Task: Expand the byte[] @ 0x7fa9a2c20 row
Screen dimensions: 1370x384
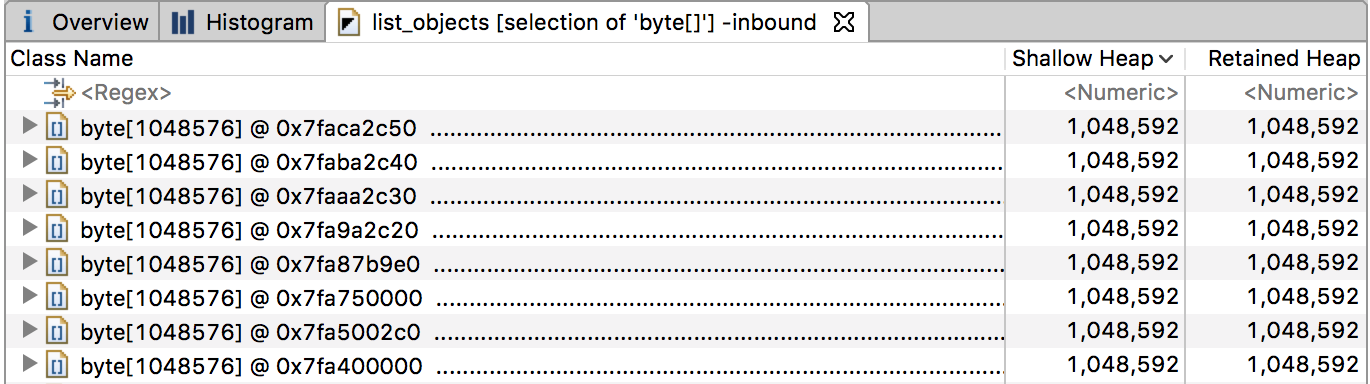Action: (30, 228)
